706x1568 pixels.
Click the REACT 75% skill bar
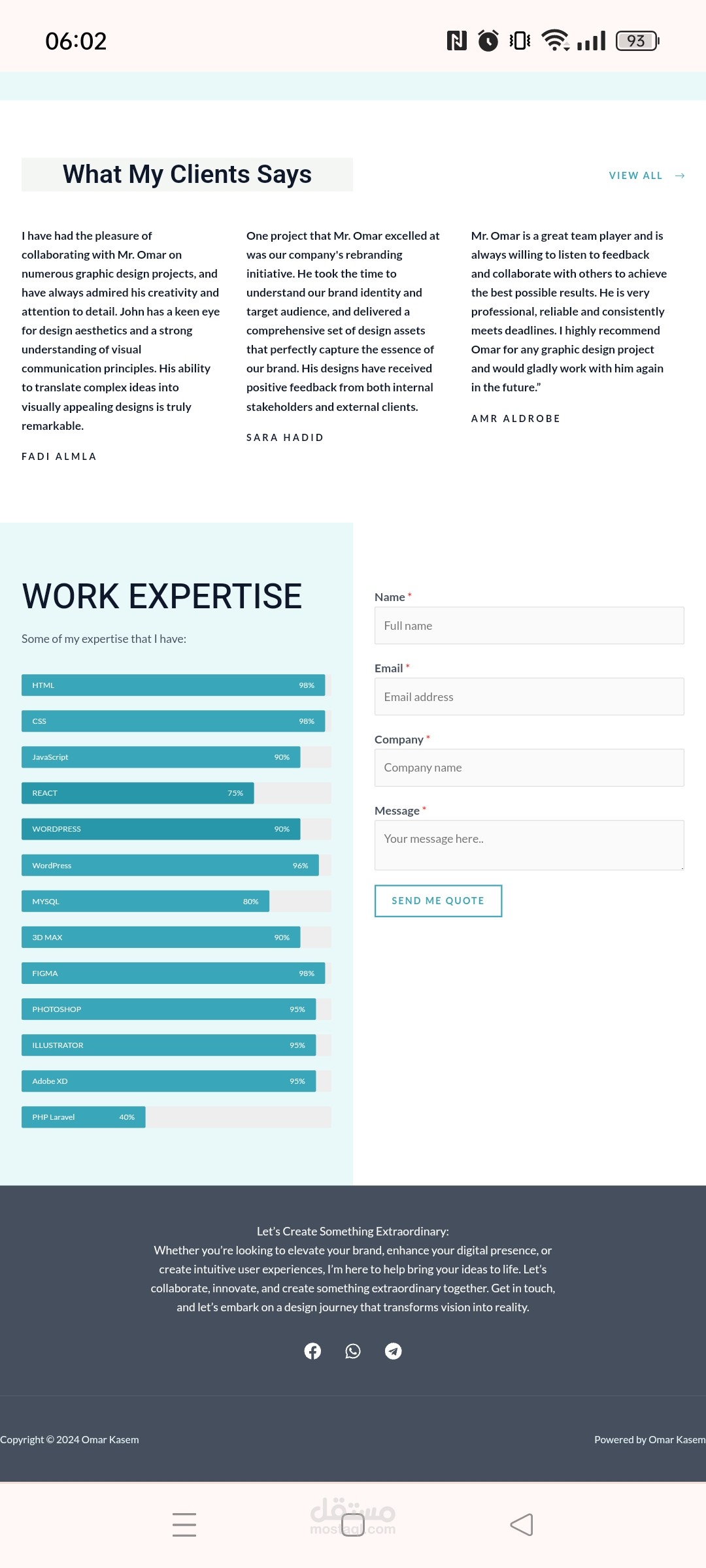[138, 793]
